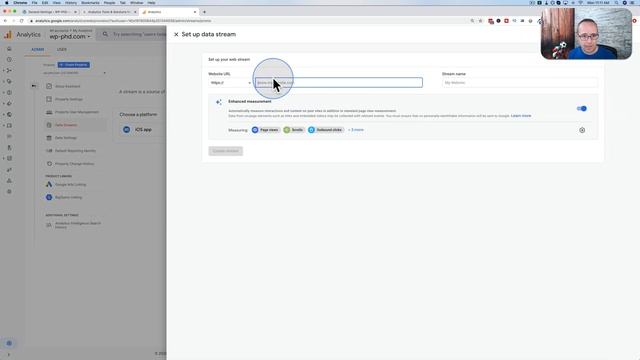This screenshot has height=360, width=640.
Task: Close the Set up data stream panel
Action: (x=176, y=35)
